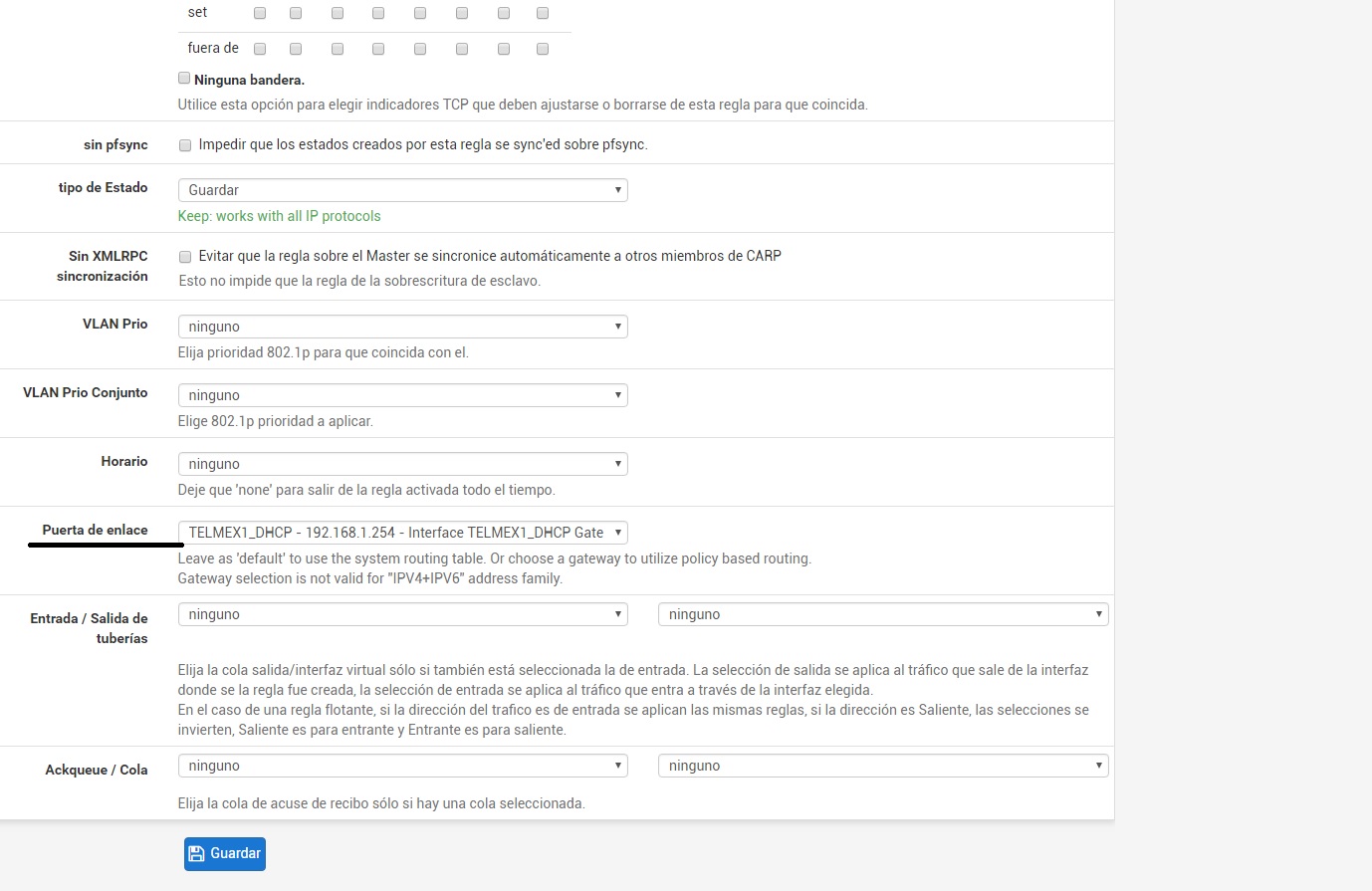
Task: Click the floppy disk icon on Guardar
Action: pos(196,854)
